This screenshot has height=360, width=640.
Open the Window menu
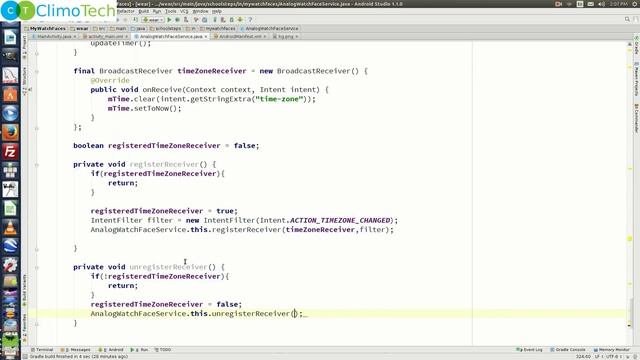200,11
